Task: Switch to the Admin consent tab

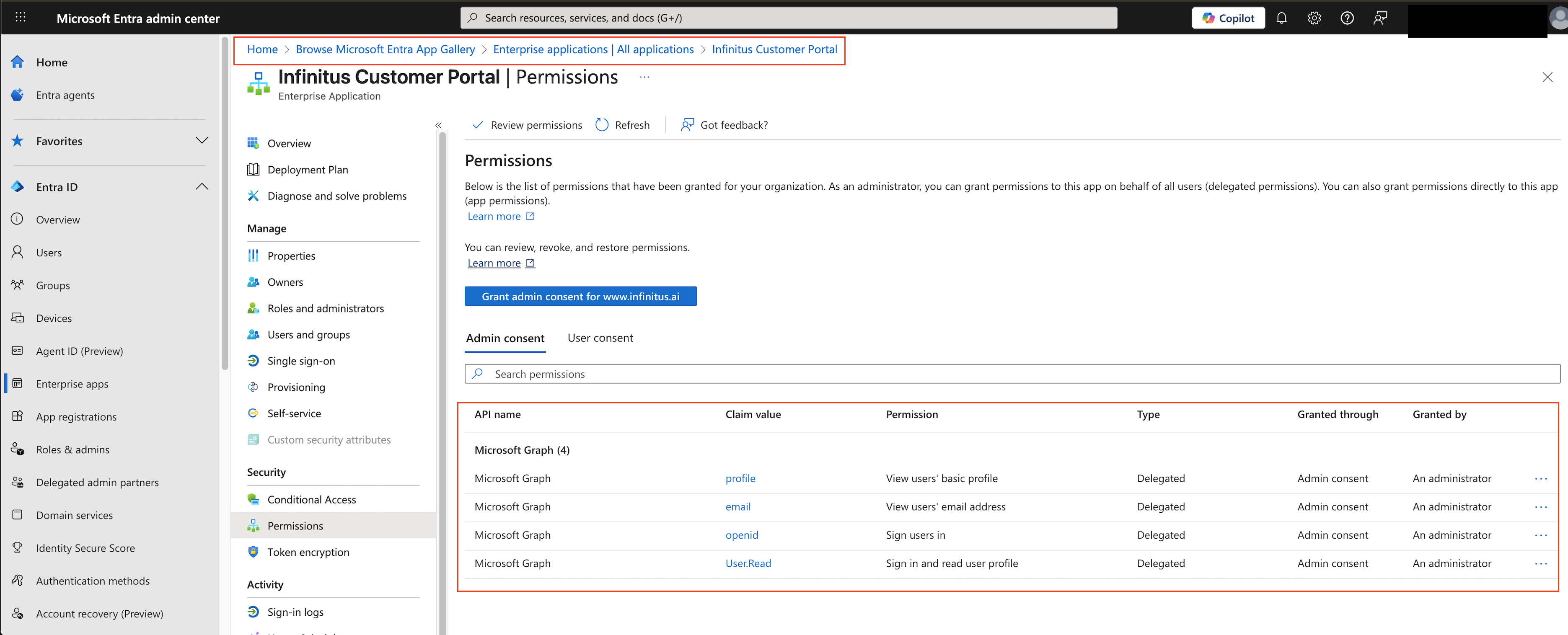Action: (505, 338)
